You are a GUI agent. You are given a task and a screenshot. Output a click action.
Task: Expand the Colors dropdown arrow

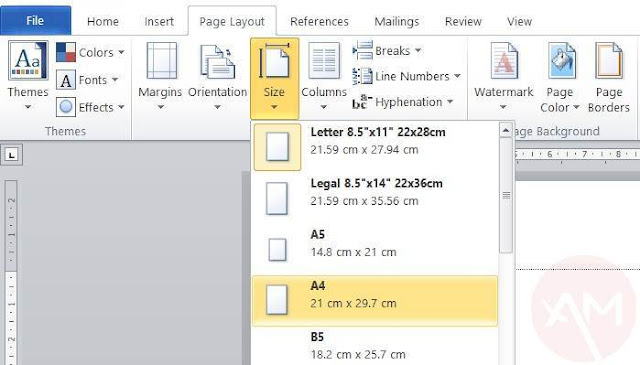121,52
